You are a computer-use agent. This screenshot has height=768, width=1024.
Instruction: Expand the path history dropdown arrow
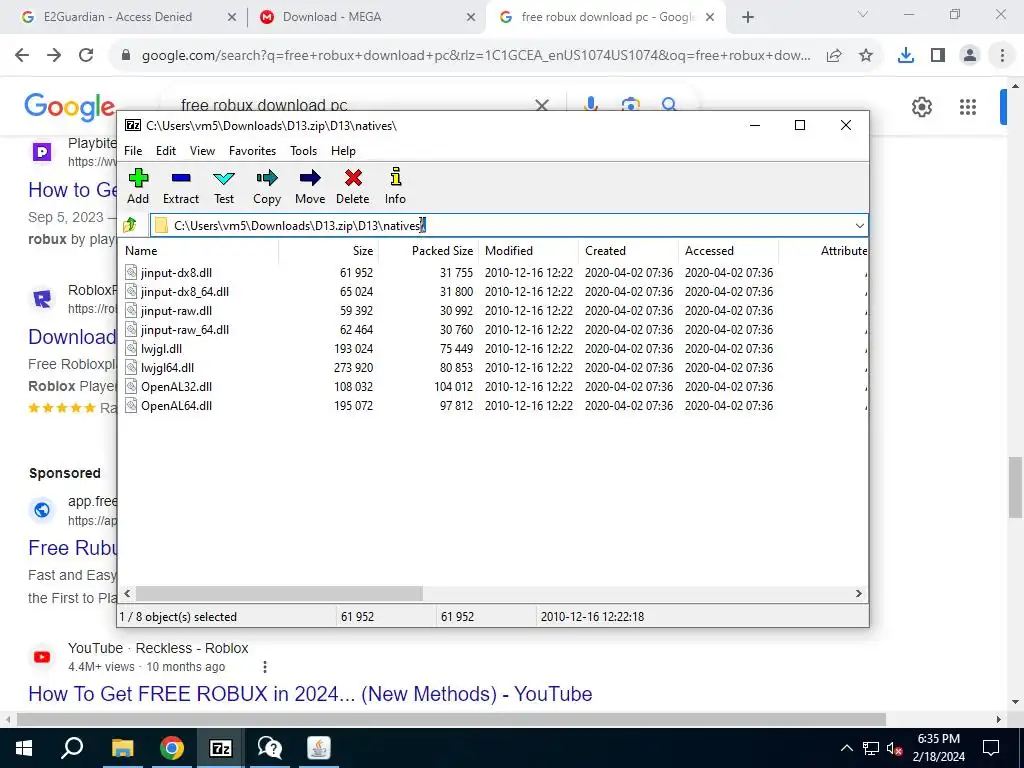(859, 225)
